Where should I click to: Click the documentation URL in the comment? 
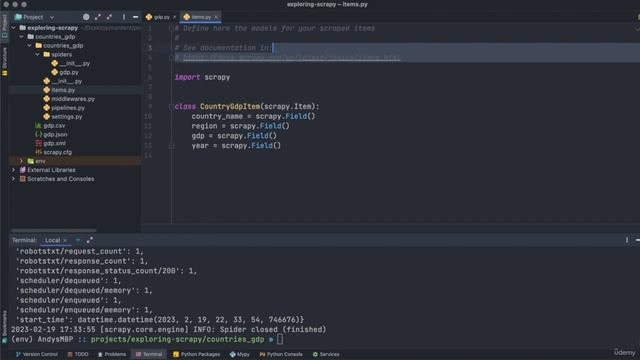click(x=291, y=58)
